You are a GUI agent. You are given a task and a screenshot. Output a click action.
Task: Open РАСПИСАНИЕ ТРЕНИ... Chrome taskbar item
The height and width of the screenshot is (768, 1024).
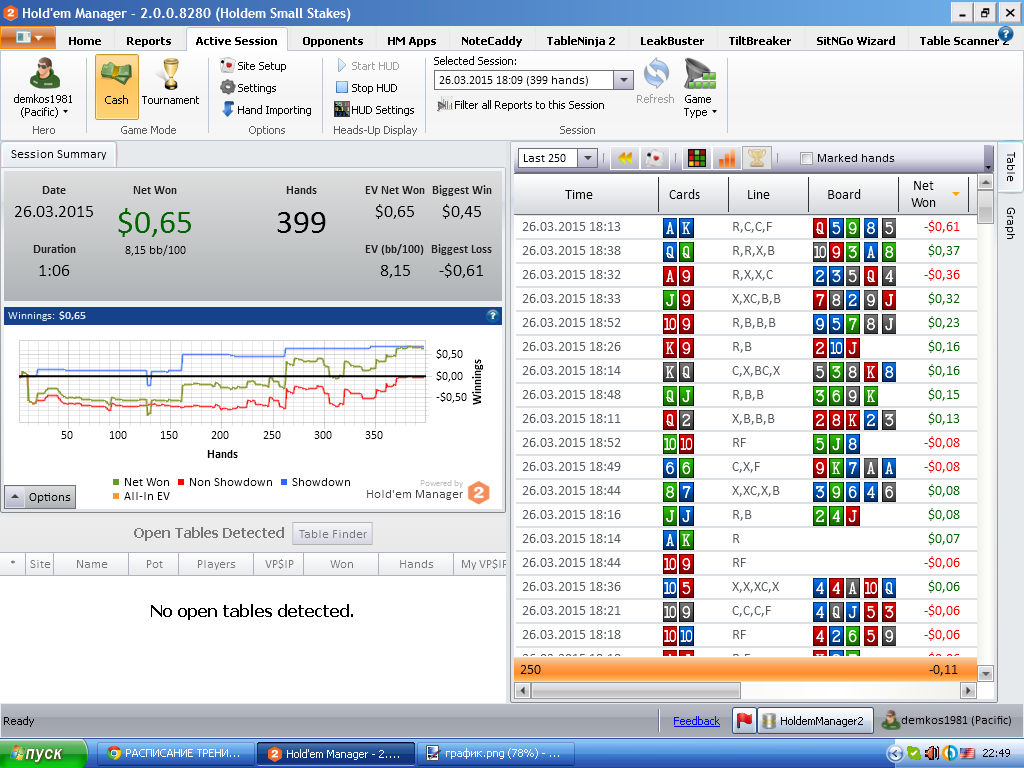coord(174,754)
